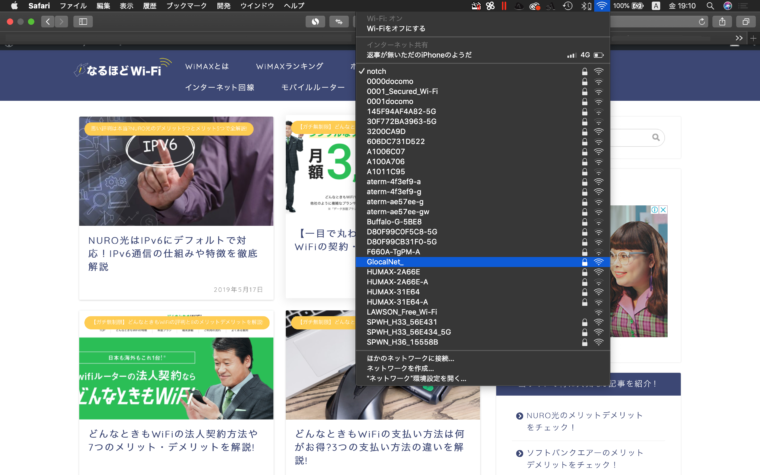Select SPWH_H33_56E431 network
Image resolution: width=760 pixels, height=475 pixels.
point(482,322)
